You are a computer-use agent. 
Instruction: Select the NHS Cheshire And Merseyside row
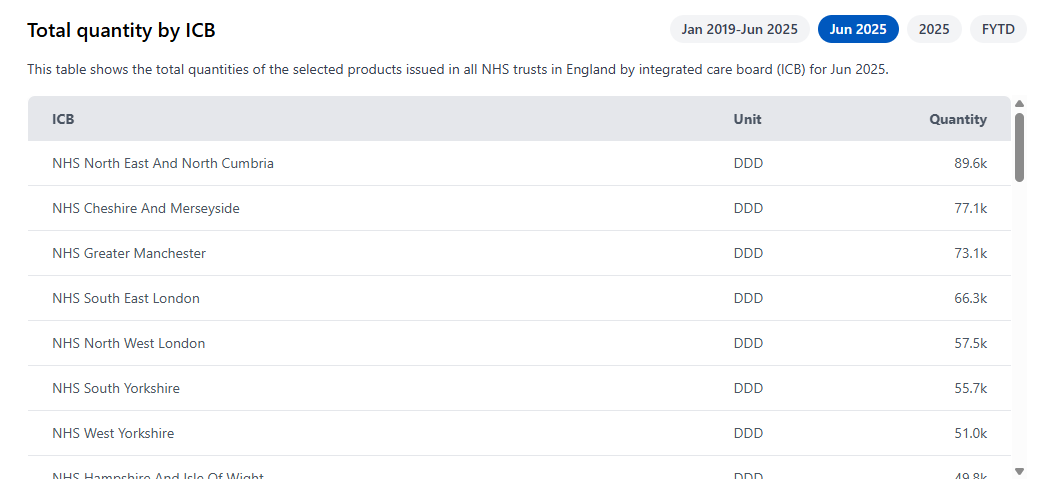point(146,208)
